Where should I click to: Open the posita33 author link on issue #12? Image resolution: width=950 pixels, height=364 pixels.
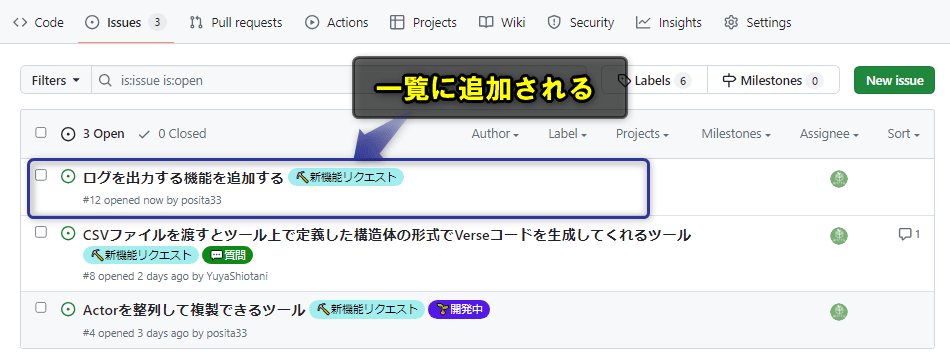point(202,200)
